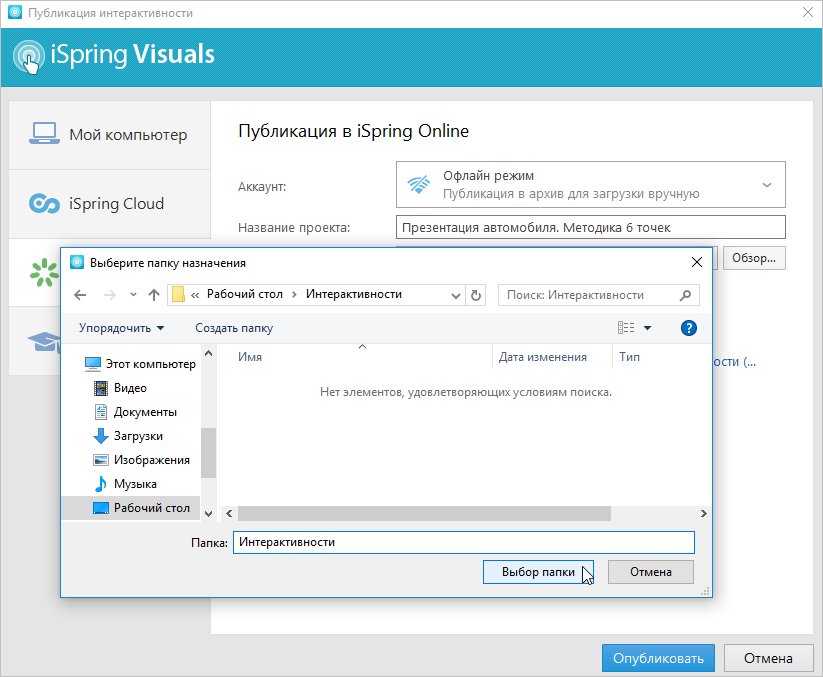The width and height of the screenshot is (823, 677).
Task: Click Рабочий стол in the address path
Action: tap(245, 294)
